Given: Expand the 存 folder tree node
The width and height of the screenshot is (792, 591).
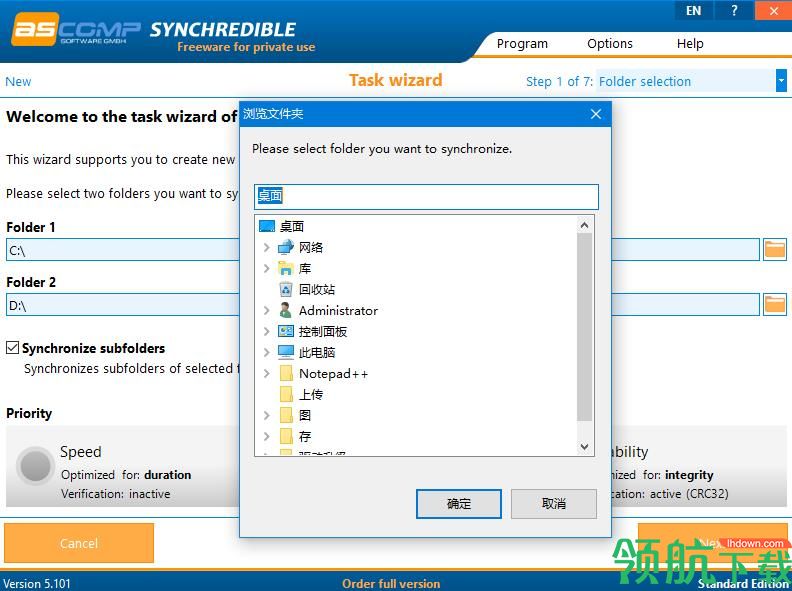Looking at the screenshot, I should [266, 436].
